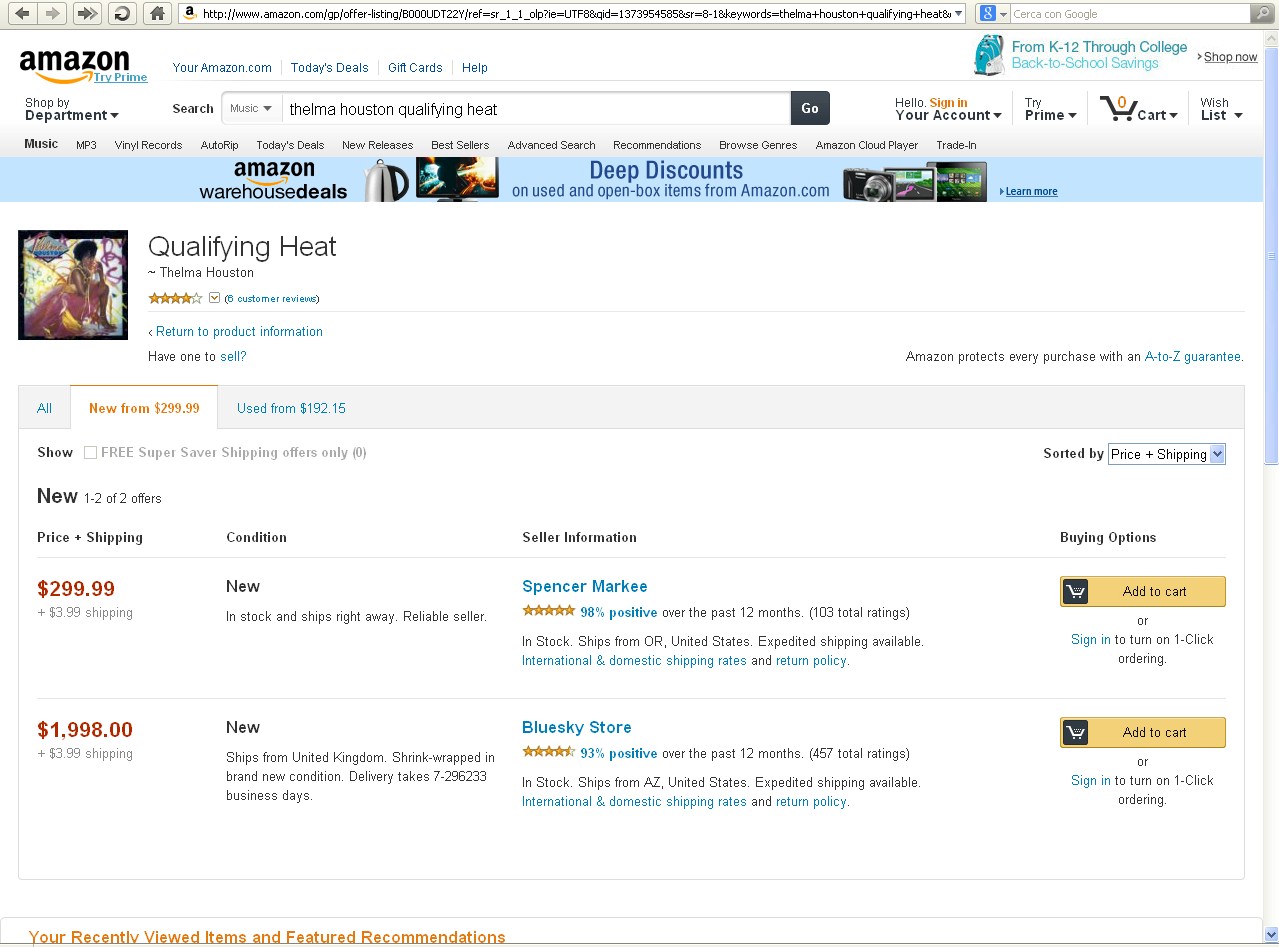
Task: Go to the browser home page icon
Action: (x=157, y=13)
